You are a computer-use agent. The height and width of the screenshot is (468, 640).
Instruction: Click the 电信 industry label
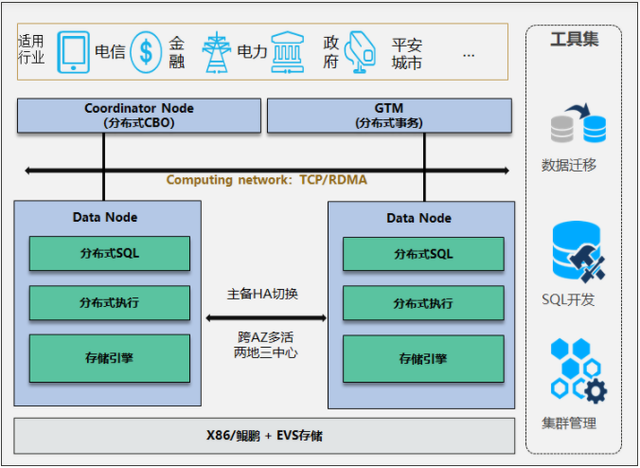[110, 52]
